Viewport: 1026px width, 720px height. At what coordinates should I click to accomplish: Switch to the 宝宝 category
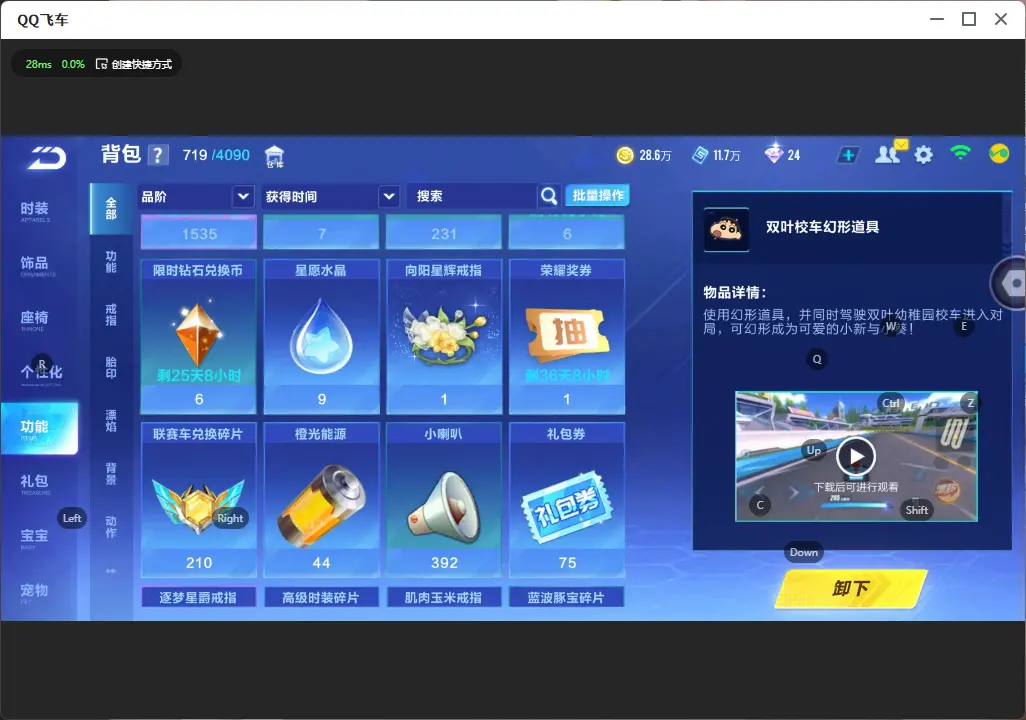click(x=35, y=537)
